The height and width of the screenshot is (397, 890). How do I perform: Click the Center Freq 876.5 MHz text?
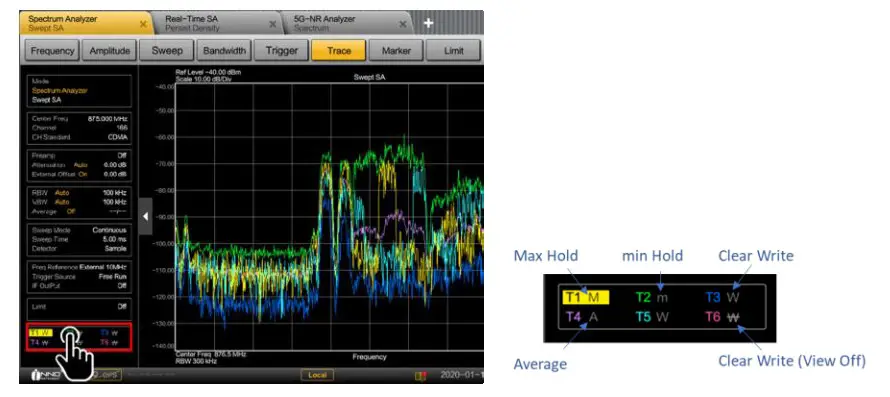(211, 353)
